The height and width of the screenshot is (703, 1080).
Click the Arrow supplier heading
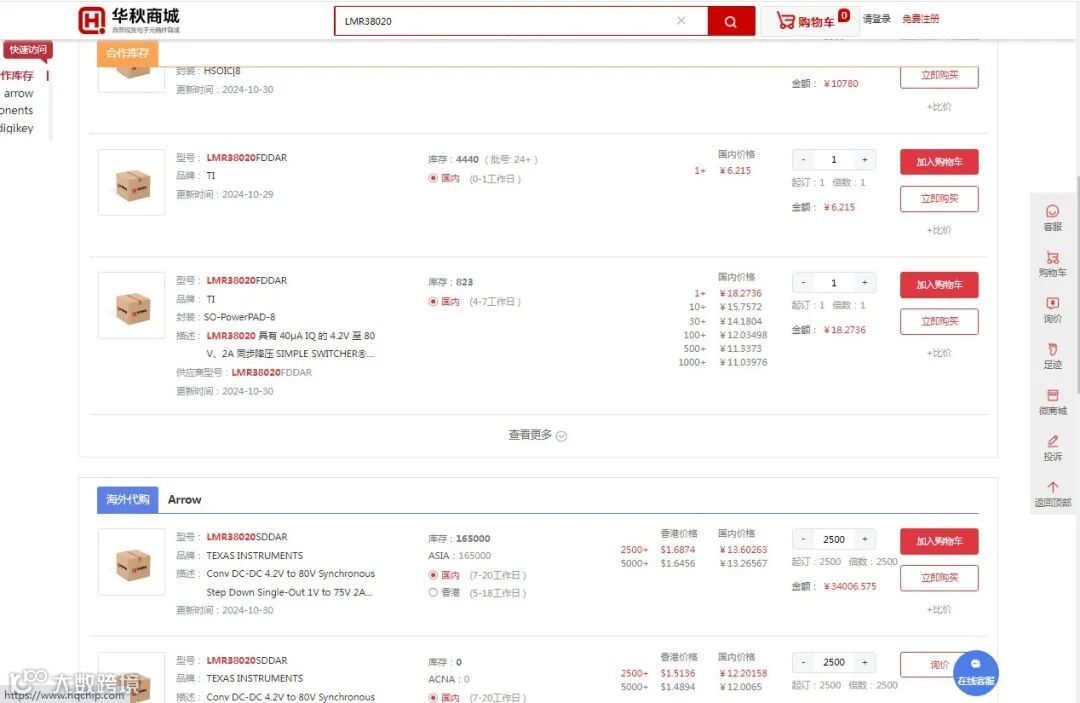[x=185, y=500]
